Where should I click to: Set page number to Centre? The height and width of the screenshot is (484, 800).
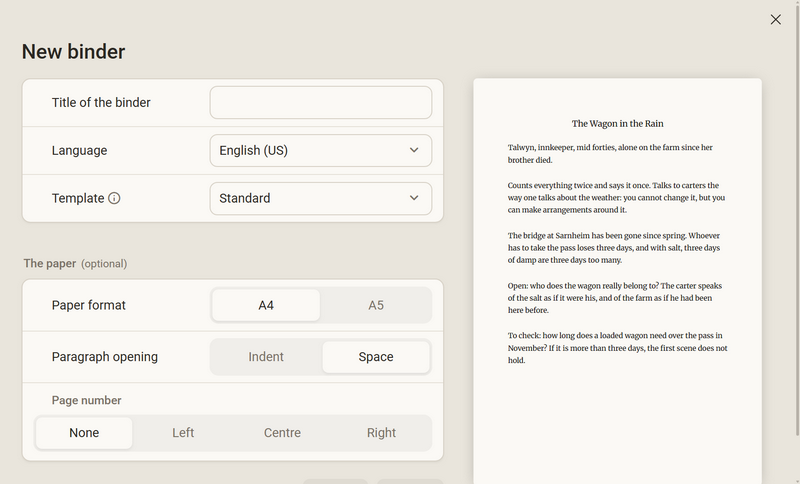282,433
